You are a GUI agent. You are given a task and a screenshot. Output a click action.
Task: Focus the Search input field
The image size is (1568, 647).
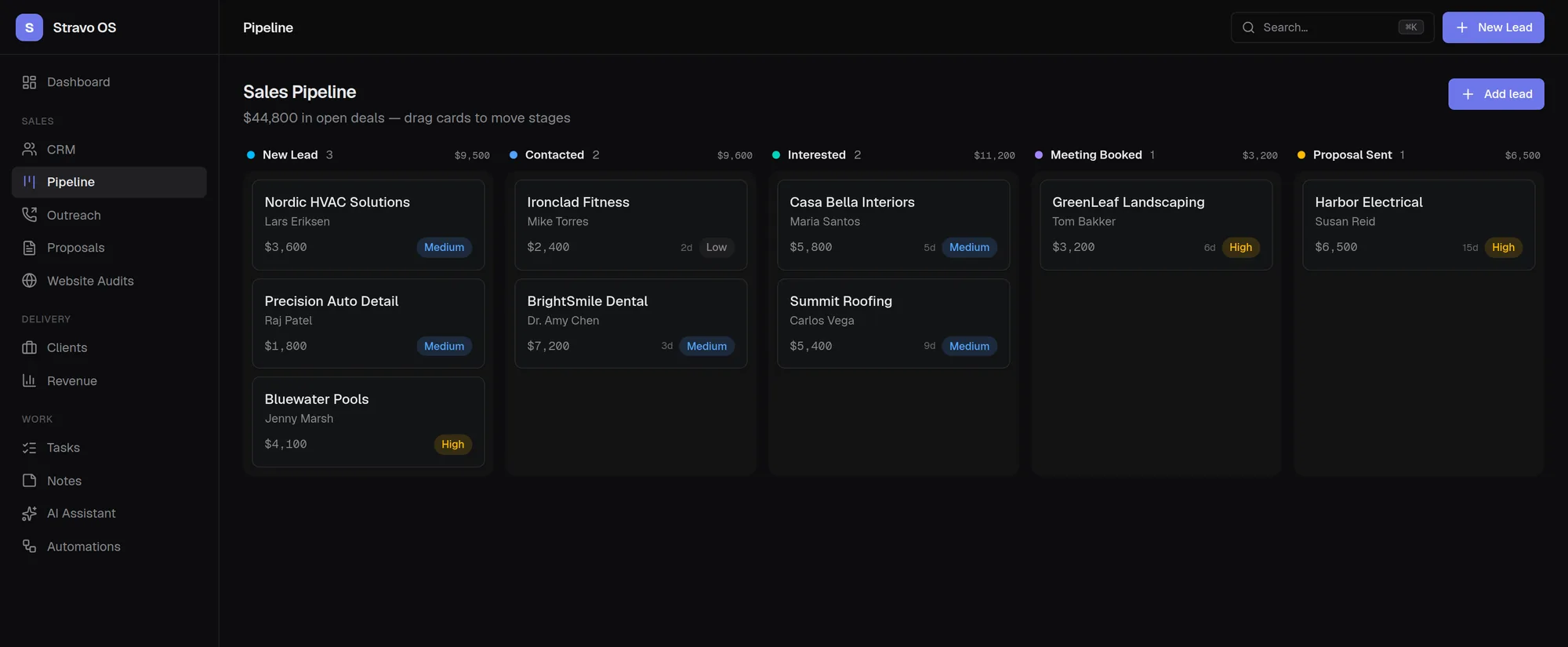[1332, 27]
